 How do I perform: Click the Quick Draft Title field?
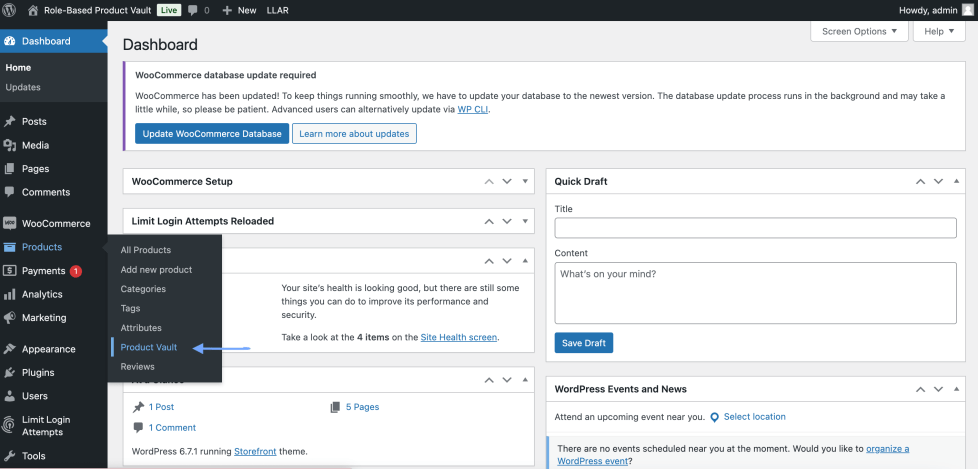[x=755, y=228]
